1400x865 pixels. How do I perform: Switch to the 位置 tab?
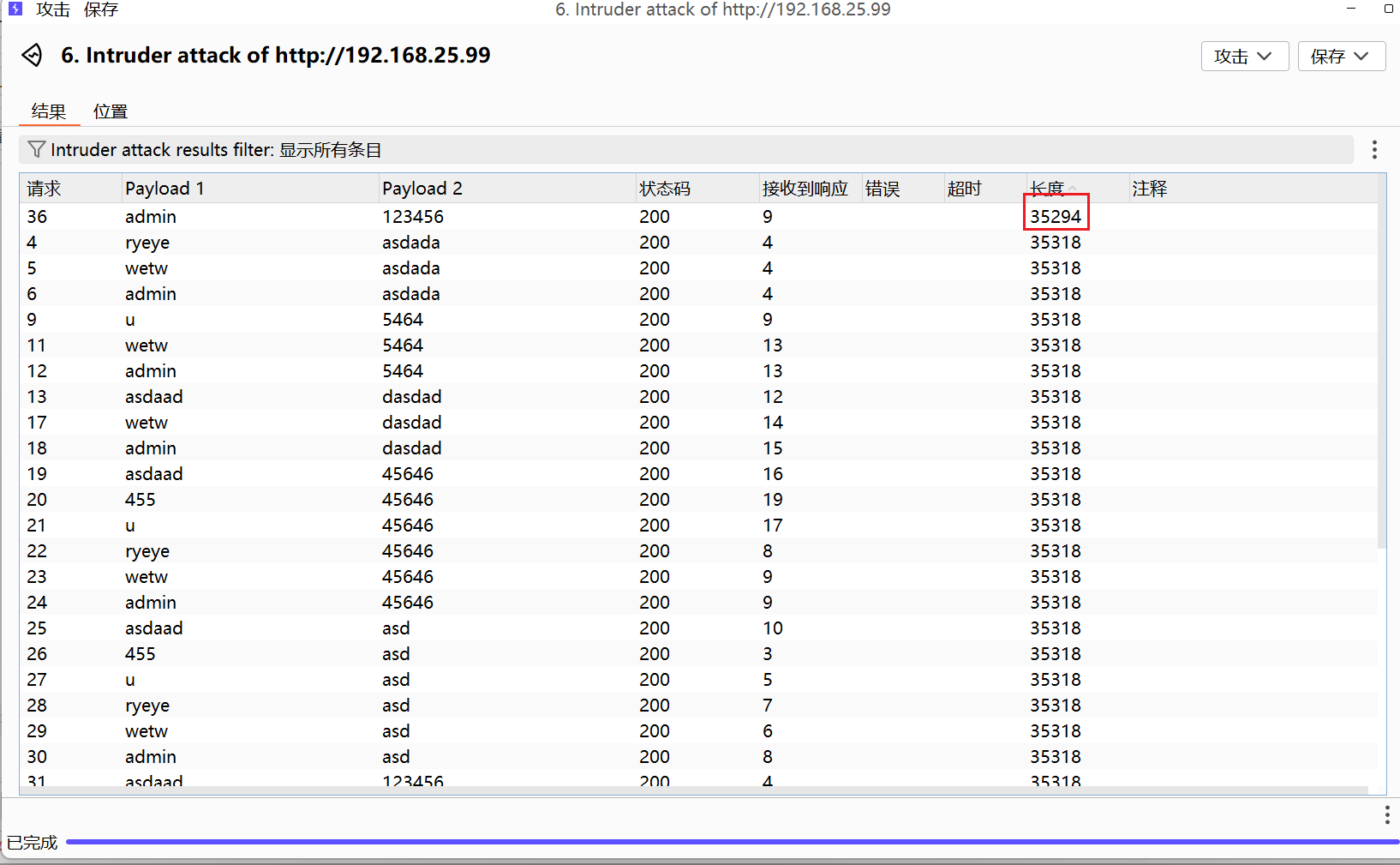[111, 111]
